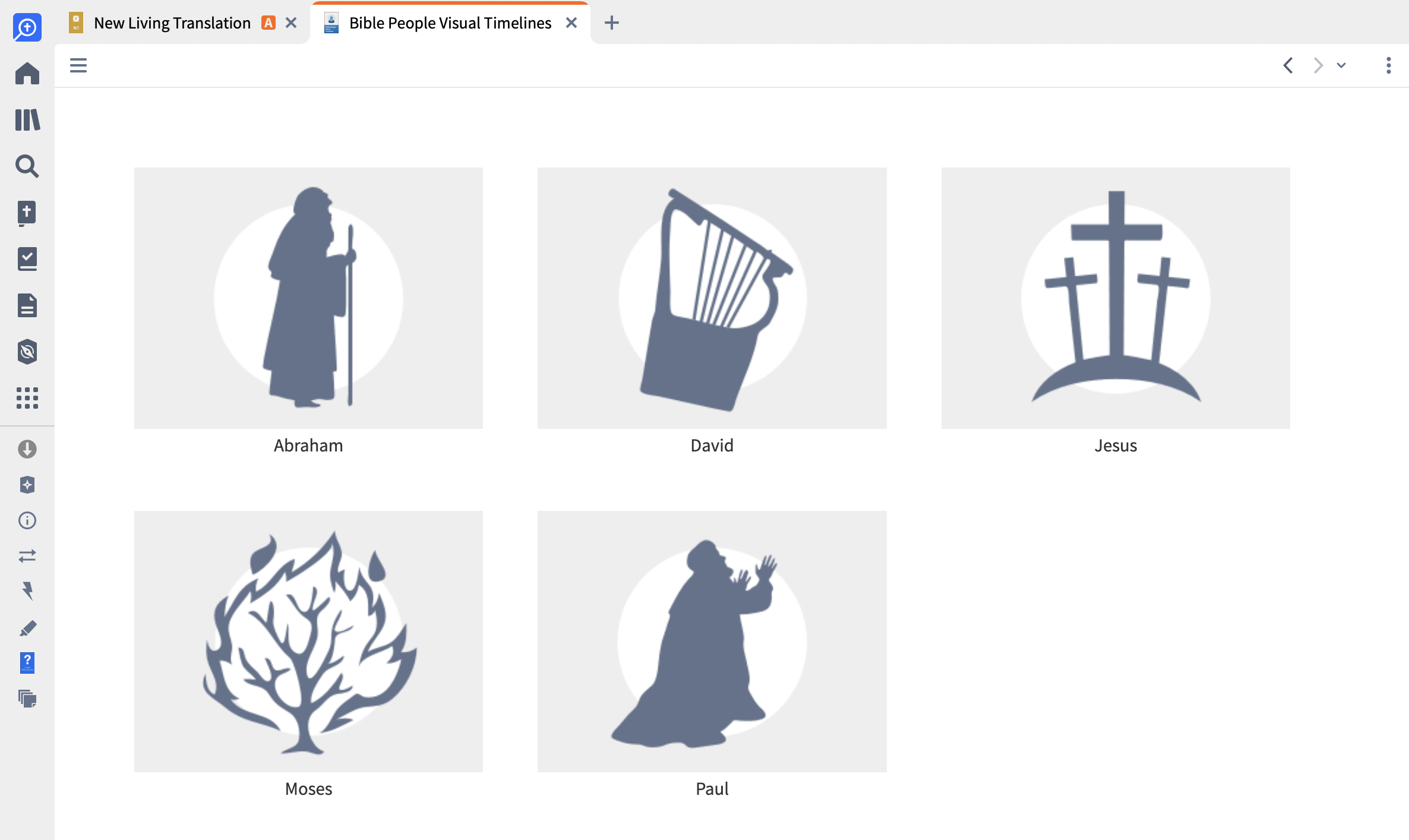This screenshot has width=1409, height=840.
Task: Open the Moses burning bush thumbnail
Action: coord(308,642)
